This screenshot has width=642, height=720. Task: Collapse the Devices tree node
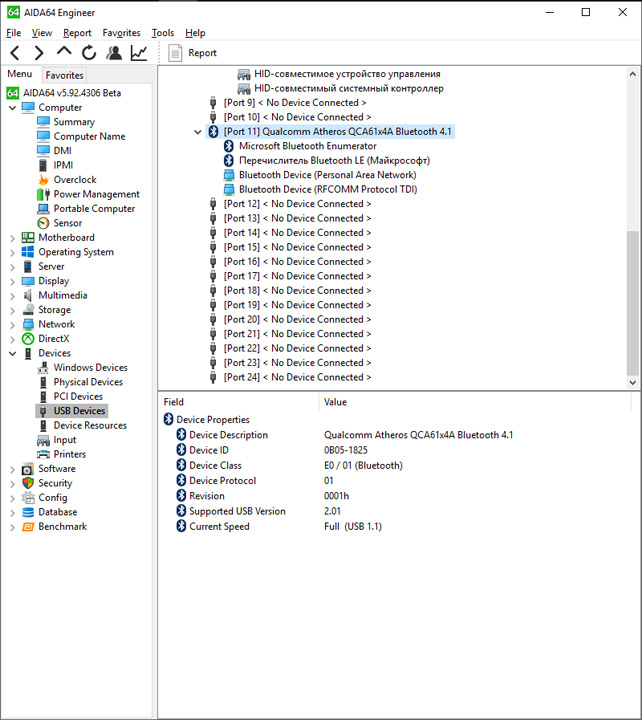12,354
